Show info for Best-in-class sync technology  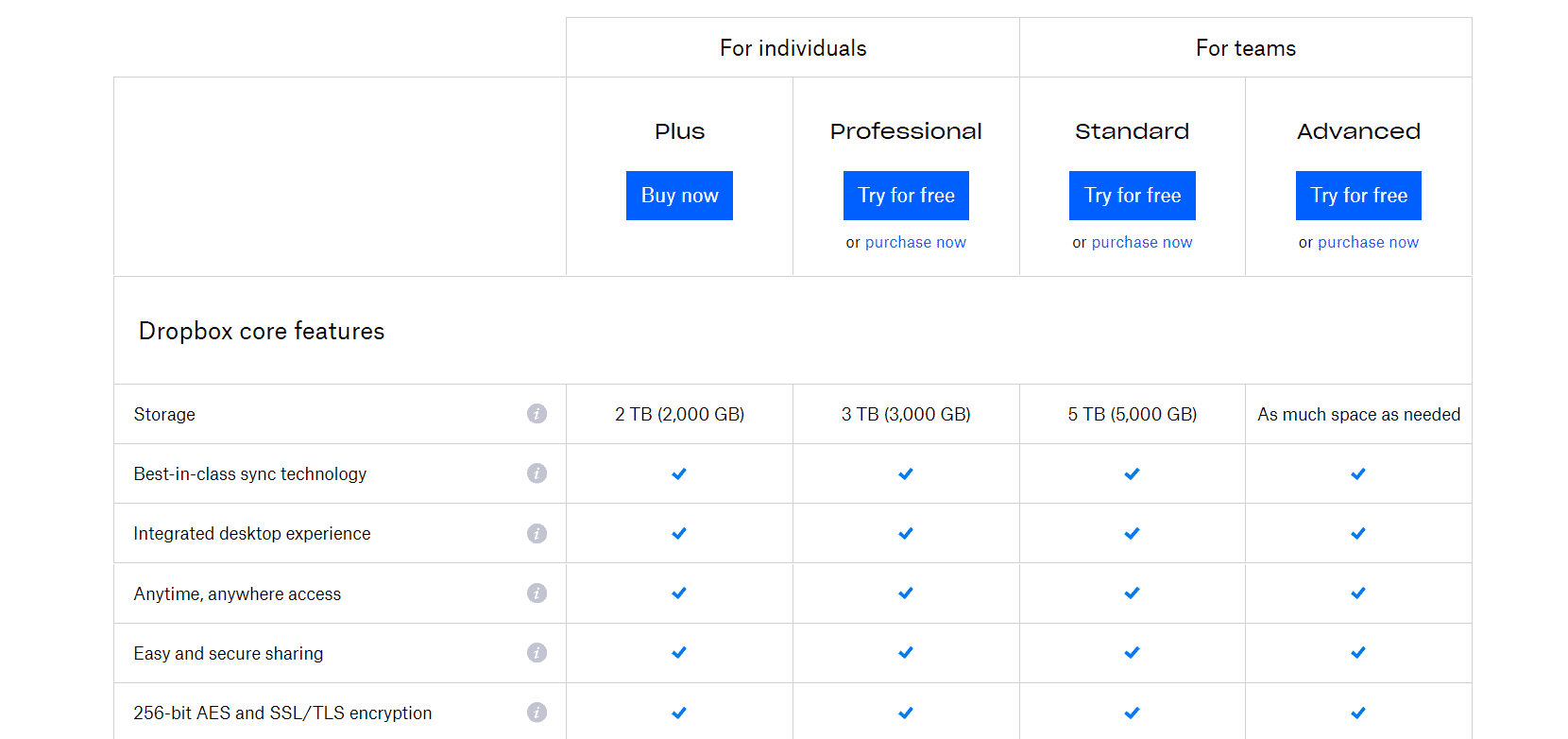coord(537,473)
